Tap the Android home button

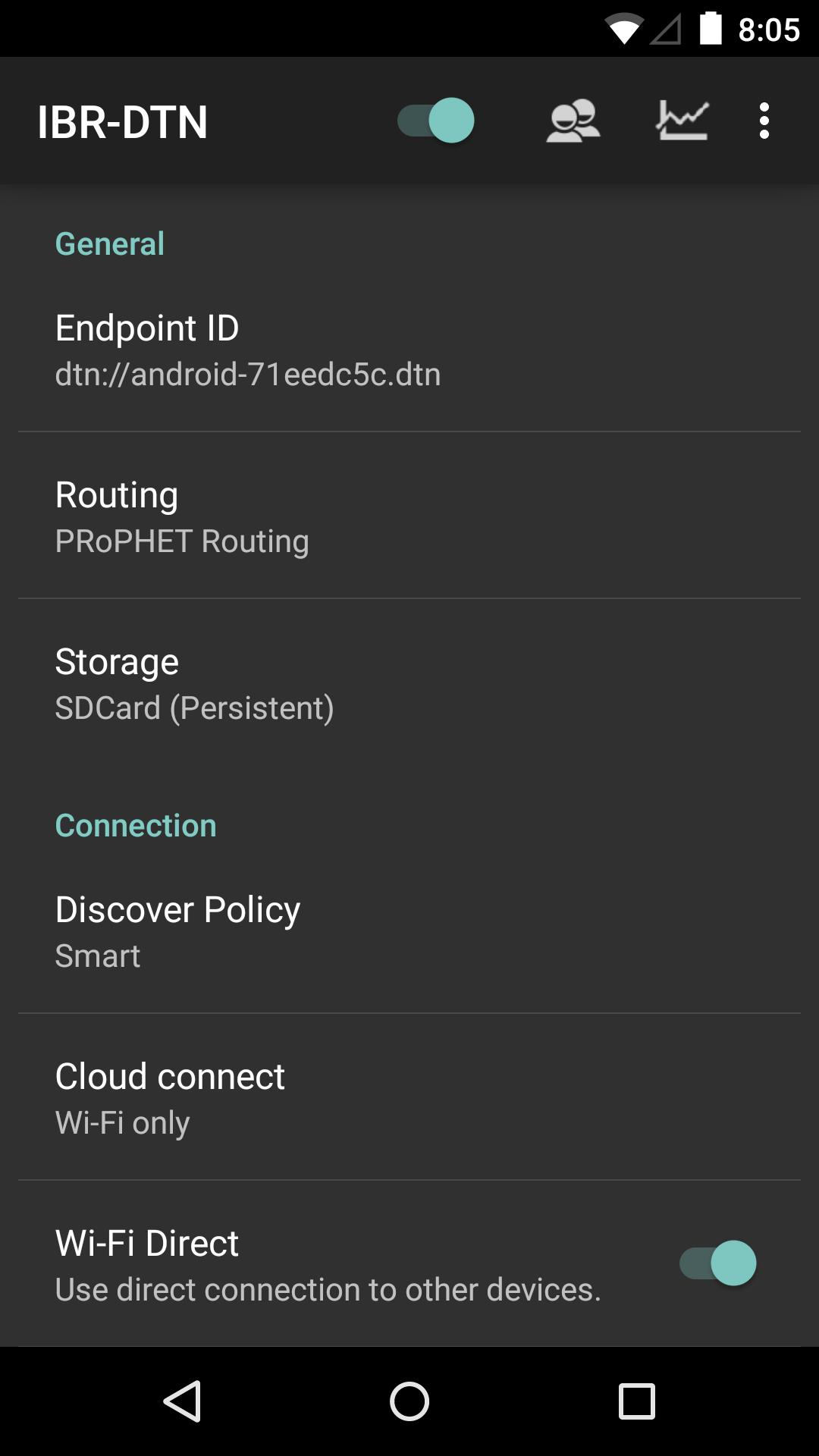(x=409, y=1401)
